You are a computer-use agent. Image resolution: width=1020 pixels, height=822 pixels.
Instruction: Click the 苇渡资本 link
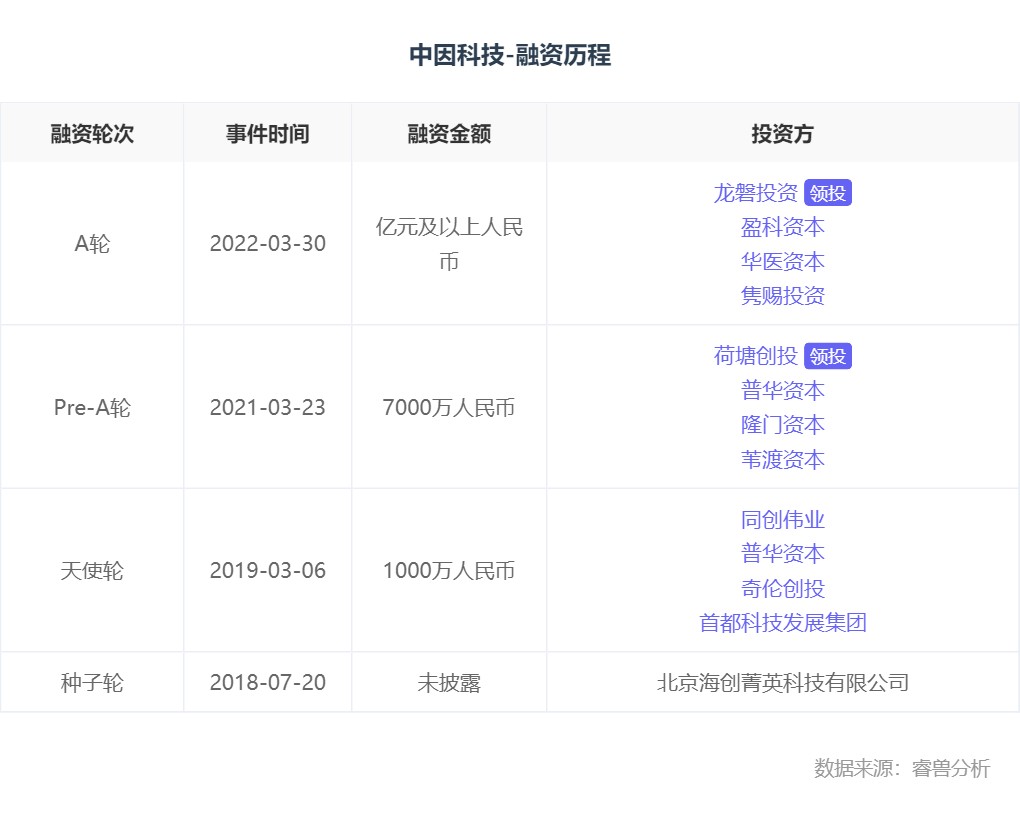pos(782,459)
